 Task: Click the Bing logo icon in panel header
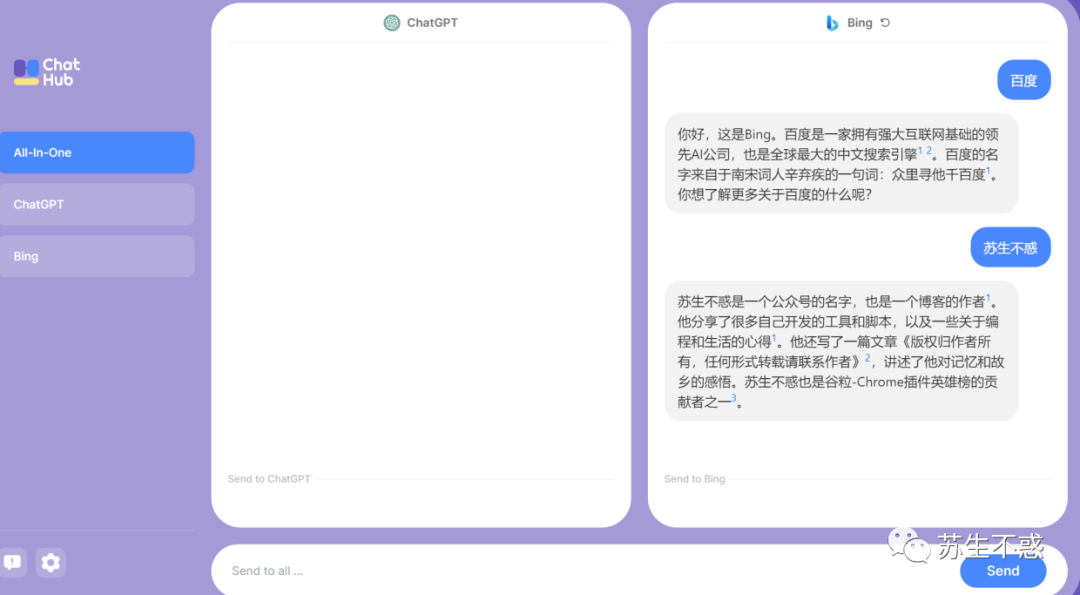point(832,23)
